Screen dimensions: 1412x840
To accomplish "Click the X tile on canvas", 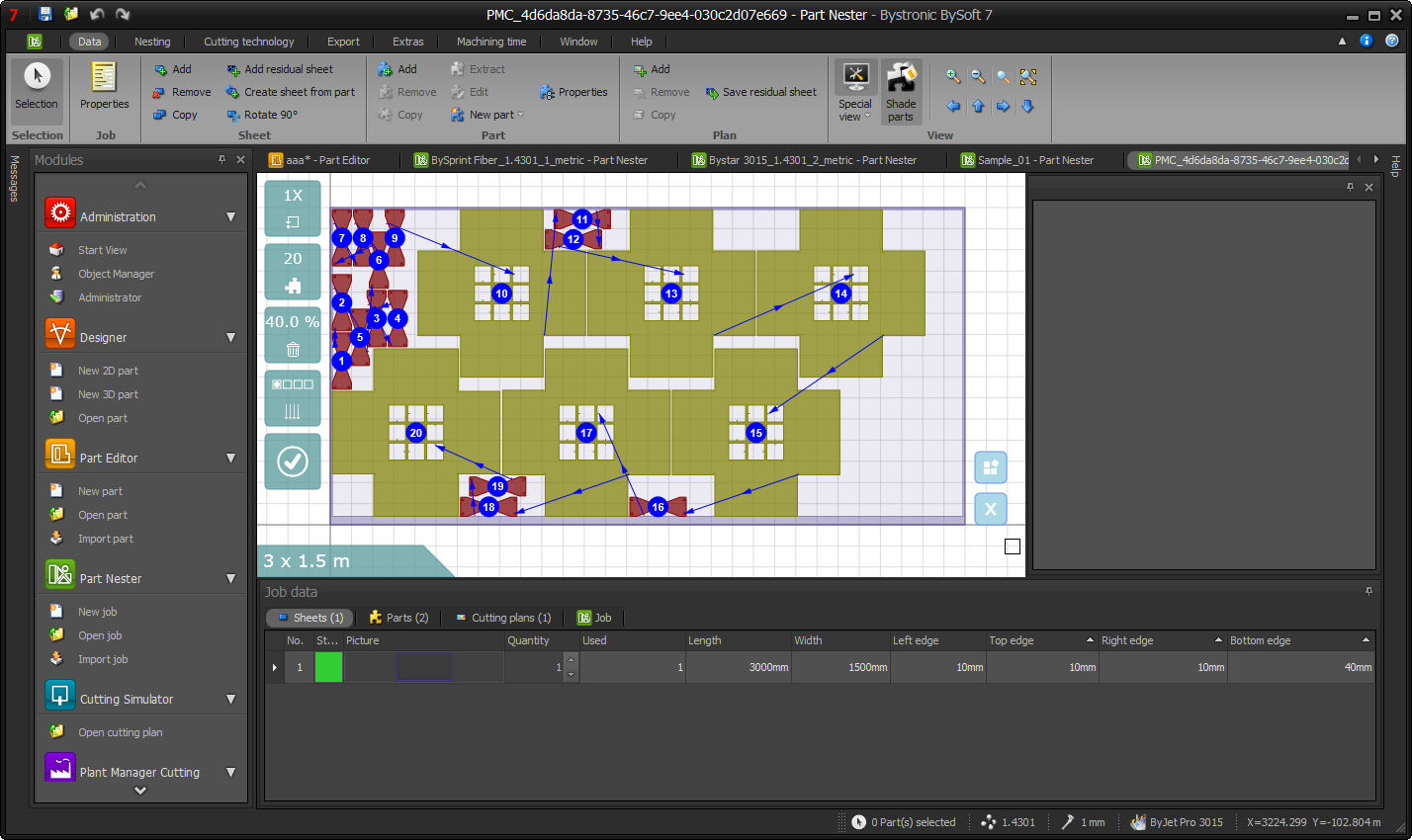I will 991,510.
